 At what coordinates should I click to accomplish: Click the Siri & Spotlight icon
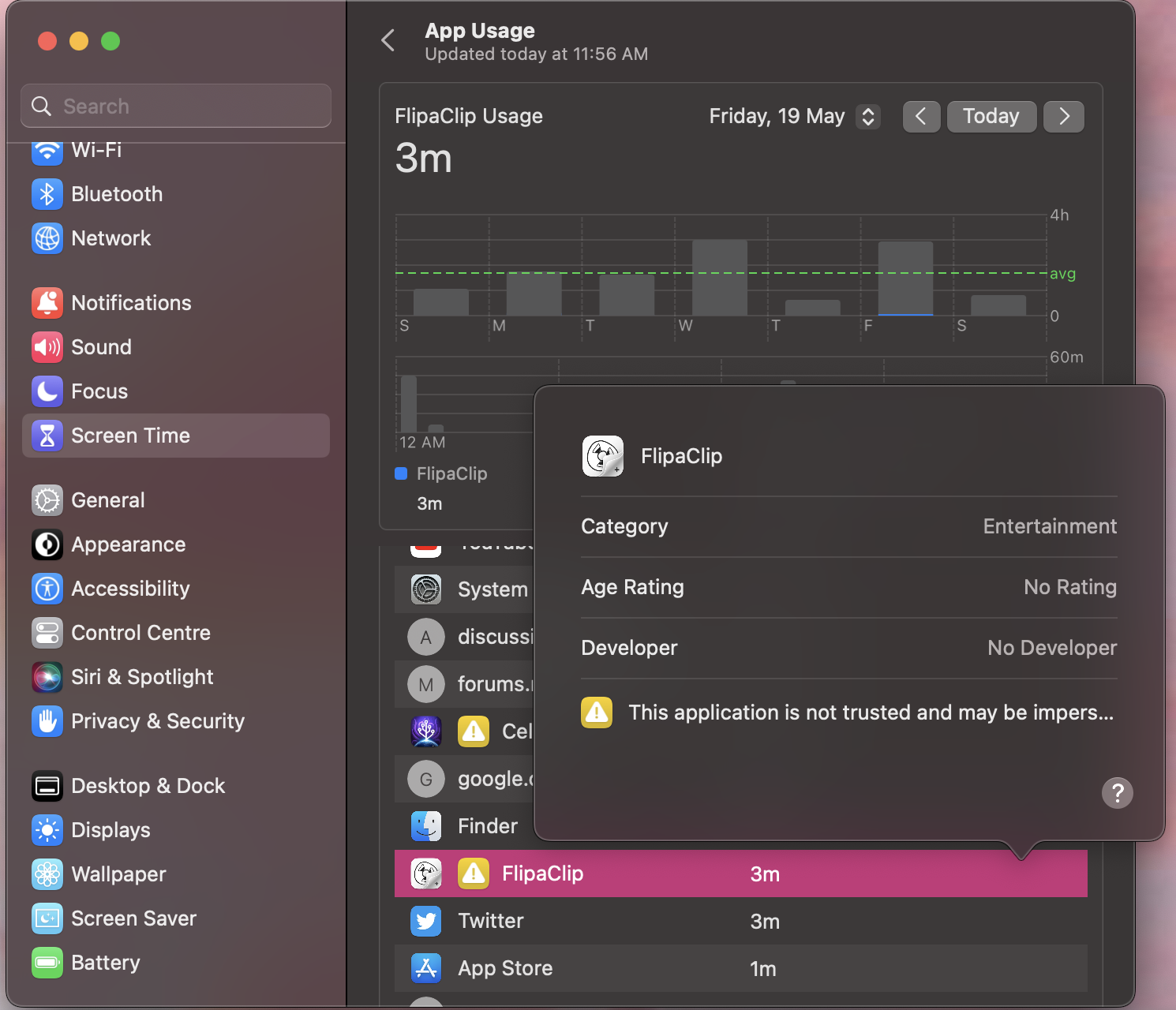(x=47, y=677)
